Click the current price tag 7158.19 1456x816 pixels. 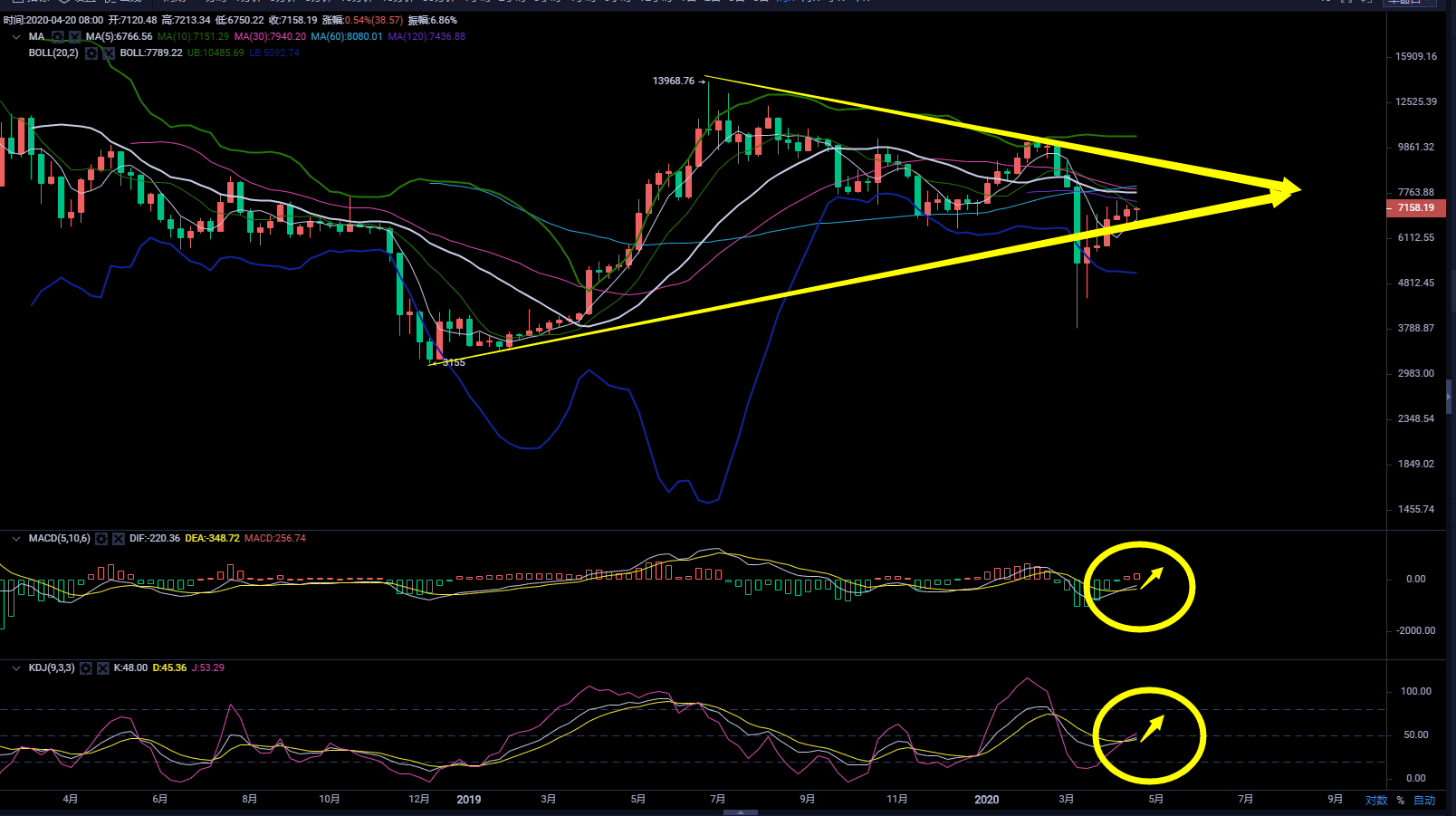click(x=1415, y=208)
